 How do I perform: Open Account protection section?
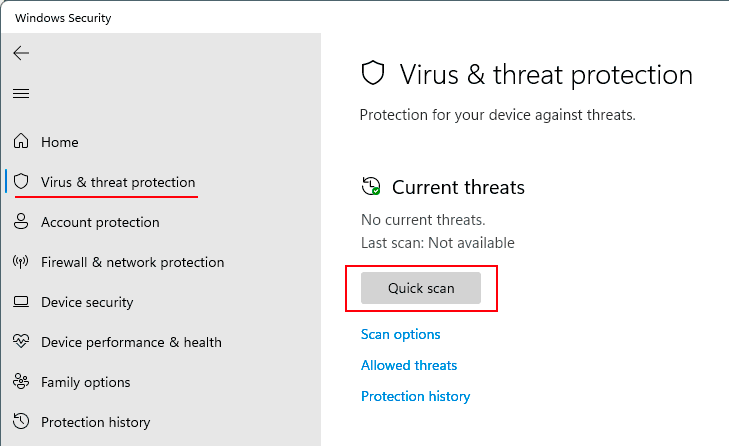[100, 222]
